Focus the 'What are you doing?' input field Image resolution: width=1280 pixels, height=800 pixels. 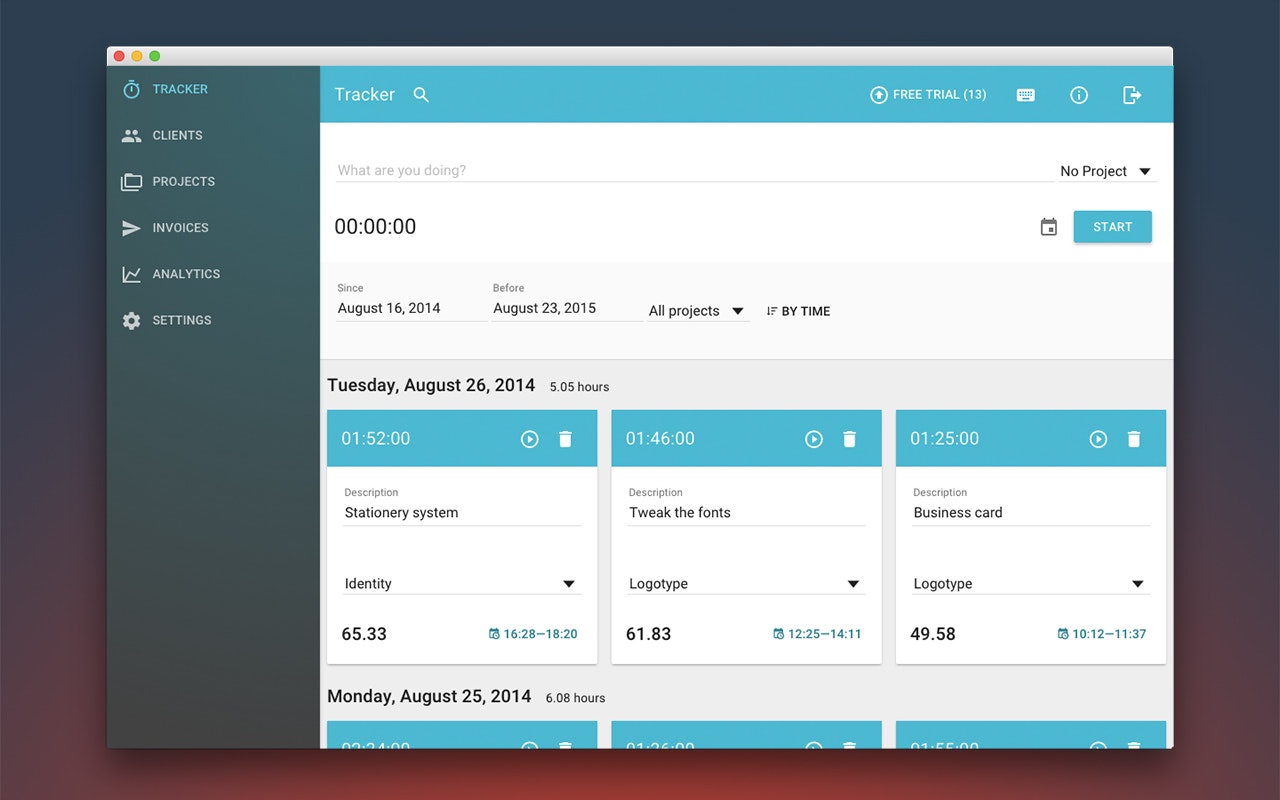coord(694,170)
